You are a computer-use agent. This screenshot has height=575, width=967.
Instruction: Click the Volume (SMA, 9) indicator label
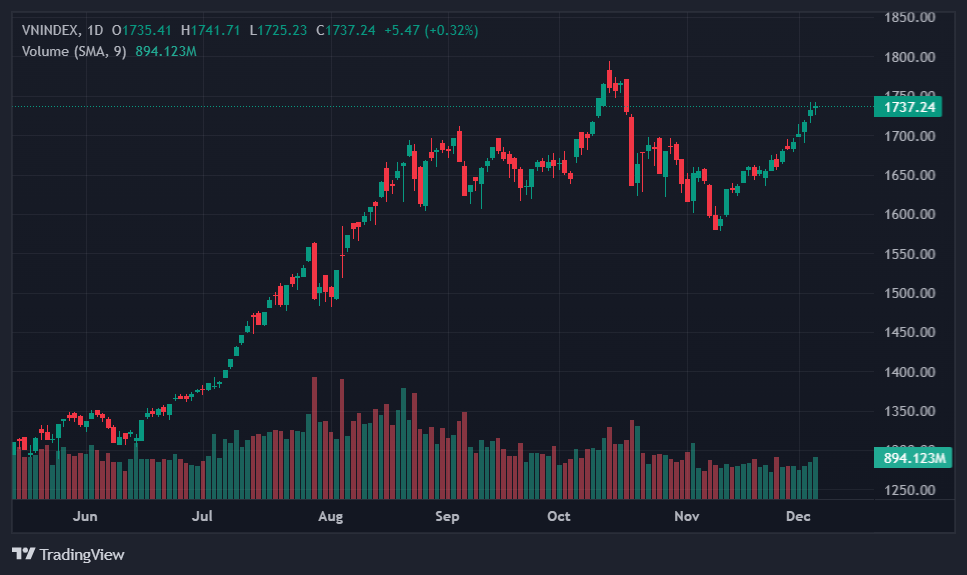click(x=74, y=50)
